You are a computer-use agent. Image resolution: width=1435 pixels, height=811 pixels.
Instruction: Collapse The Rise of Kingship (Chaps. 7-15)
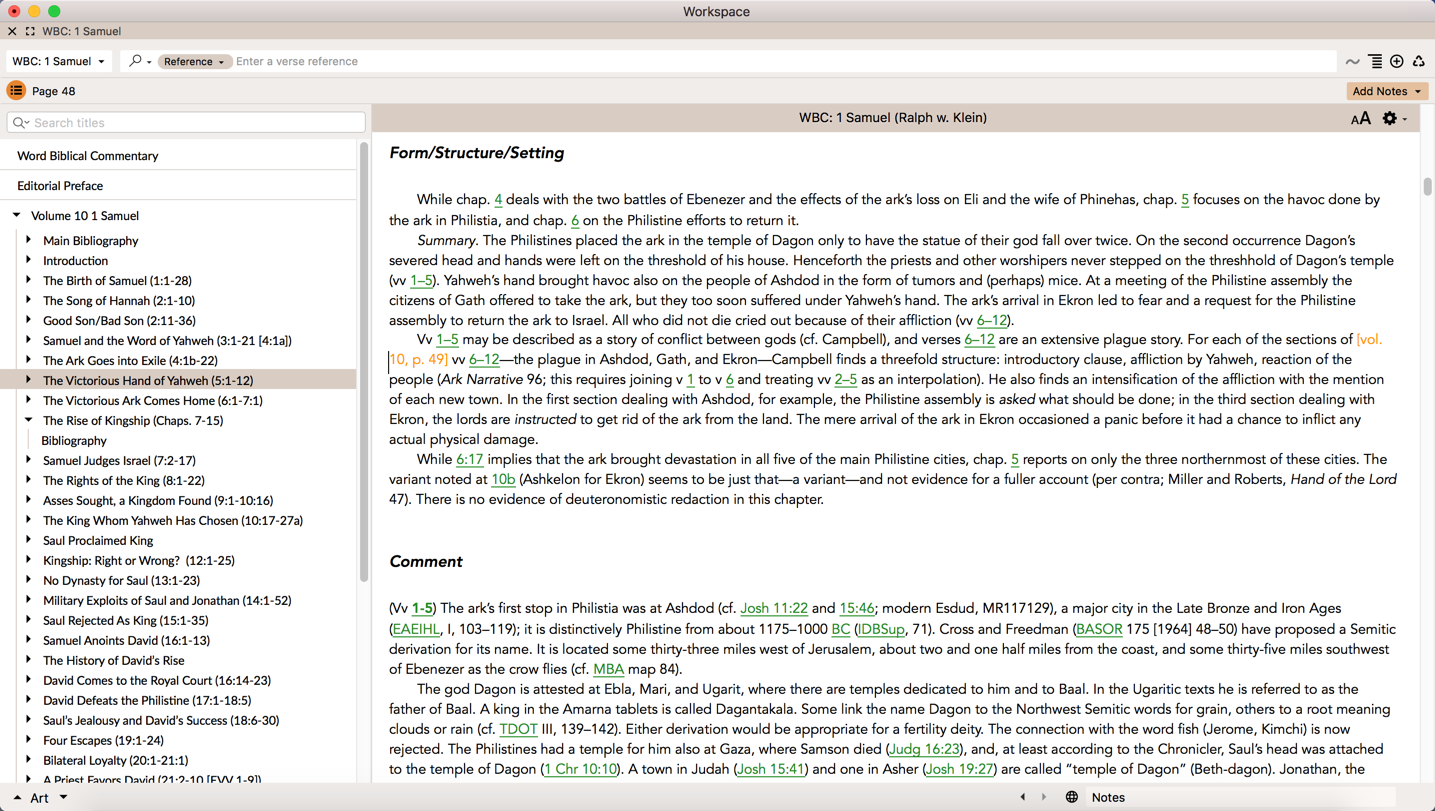click(28, 420)
